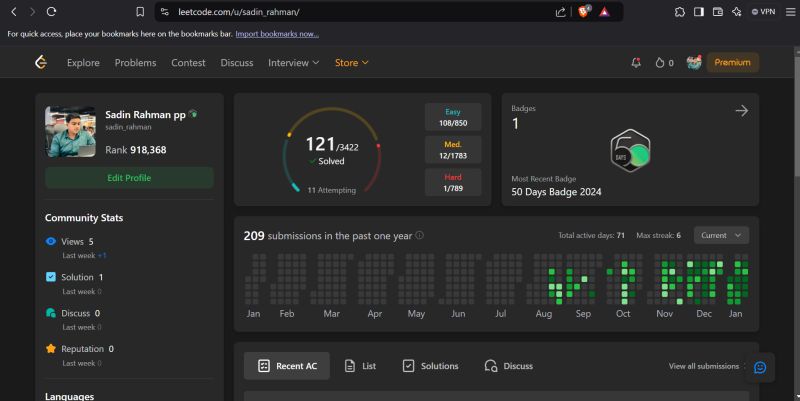The width and height of the screenshot is (800, 401).
Task: Click the Med. 12/1783 stat box
Action: (453, 150)
